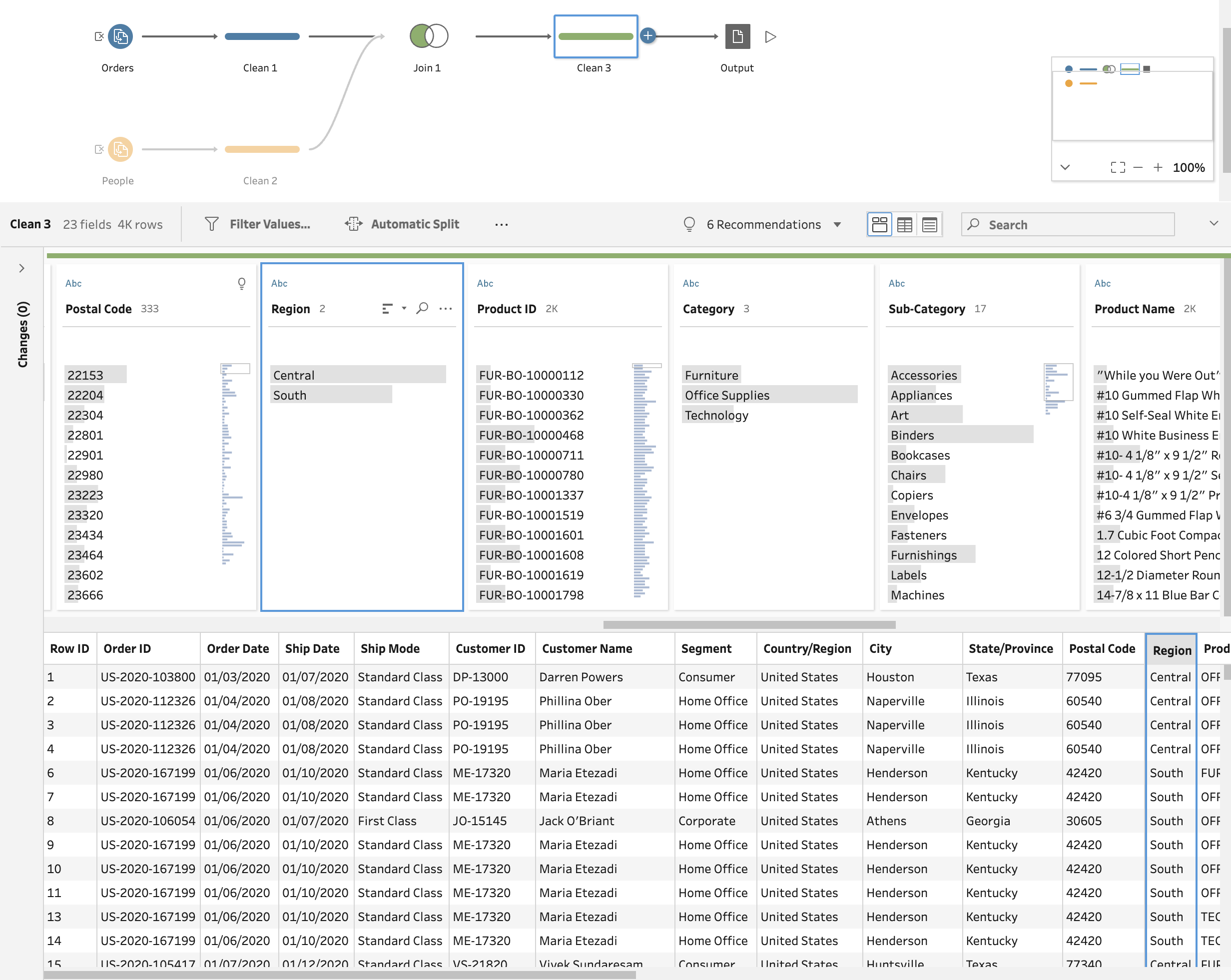
Task: Select Furniture in Category card
Action: point(711,375)
